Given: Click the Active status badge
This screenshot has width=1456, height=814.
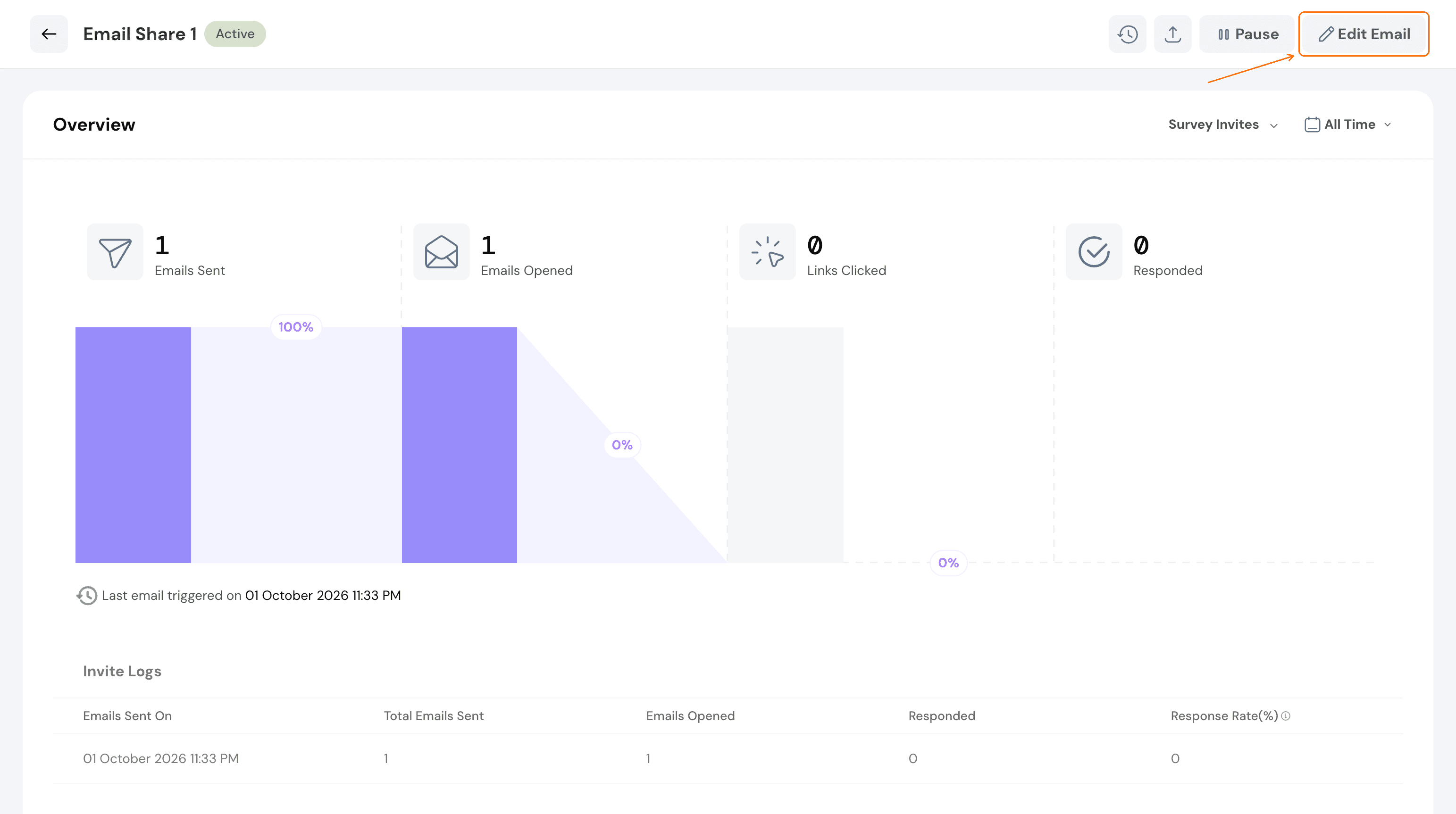Looking at the screenshot, I should point(235,34).
